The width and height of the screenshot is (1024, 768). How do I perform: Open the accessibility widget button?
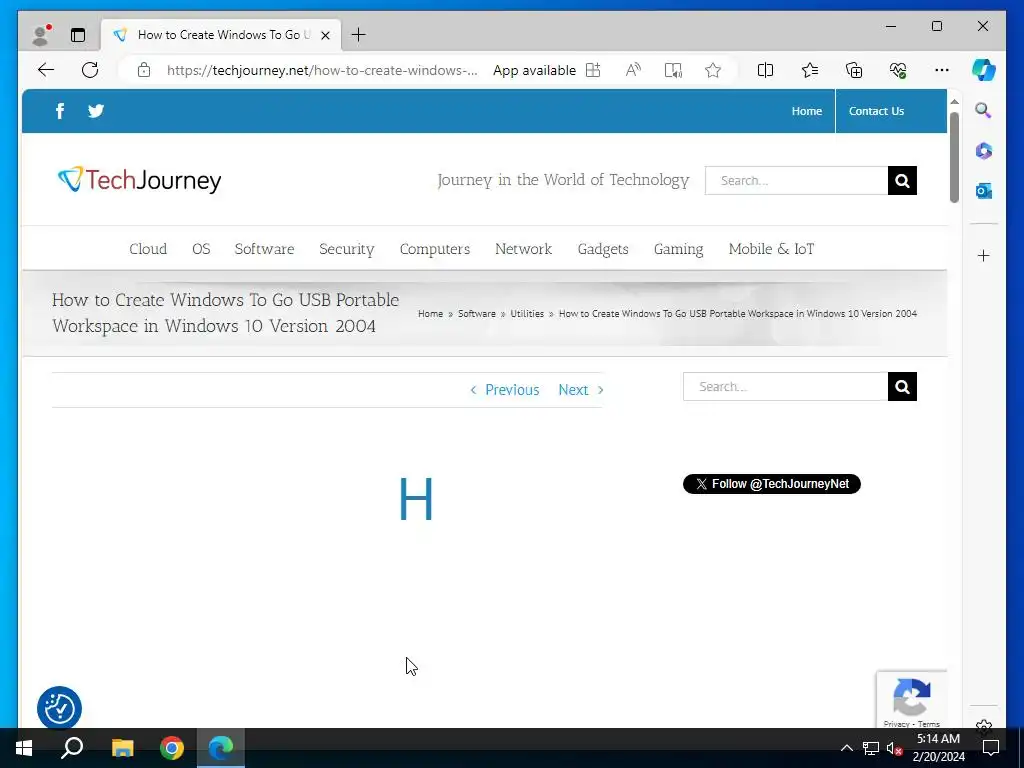59,708
